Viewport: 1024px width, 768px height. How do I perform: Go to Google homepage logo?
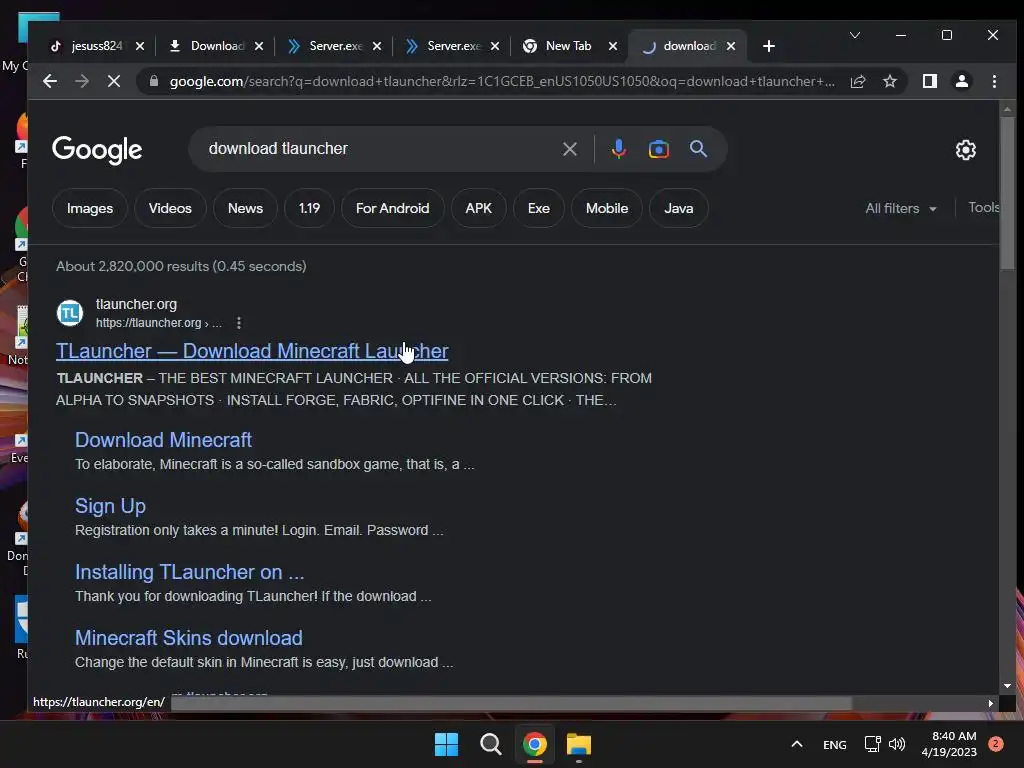click(97, 150)
